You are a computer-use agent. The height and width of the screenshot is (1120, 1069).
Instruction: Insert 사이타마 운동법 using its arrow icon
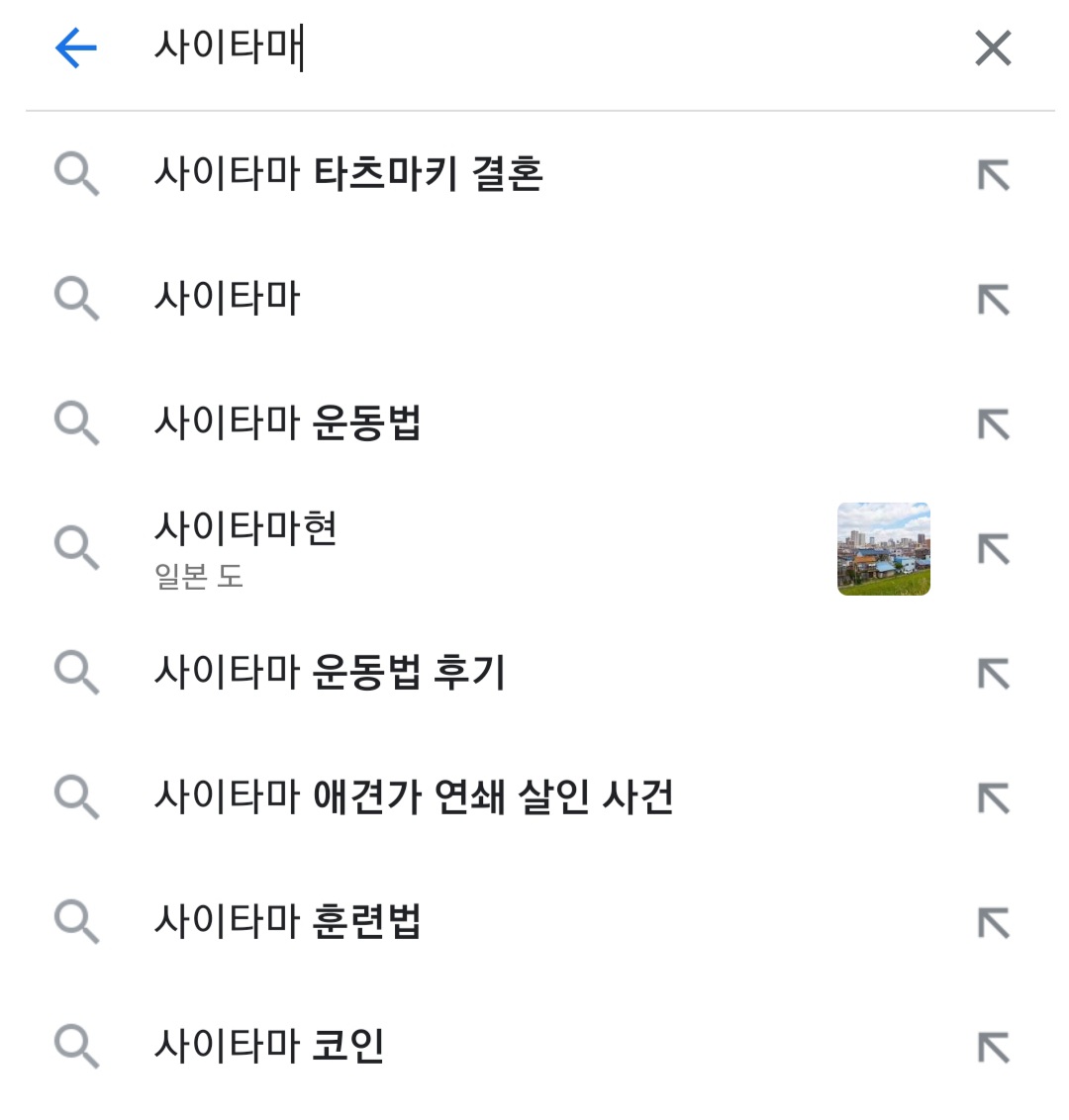pos(993,424)
